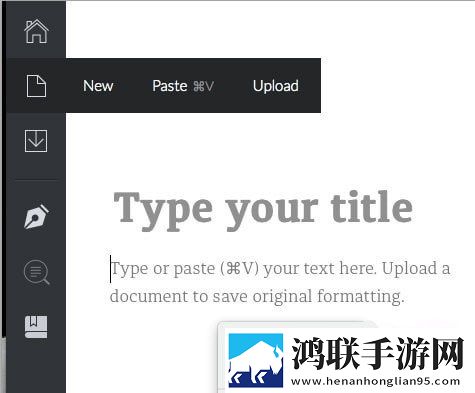This screenshot has width=475, height=393.
Task: Click the 'Type your title' field
Action: tap(263, 210)
